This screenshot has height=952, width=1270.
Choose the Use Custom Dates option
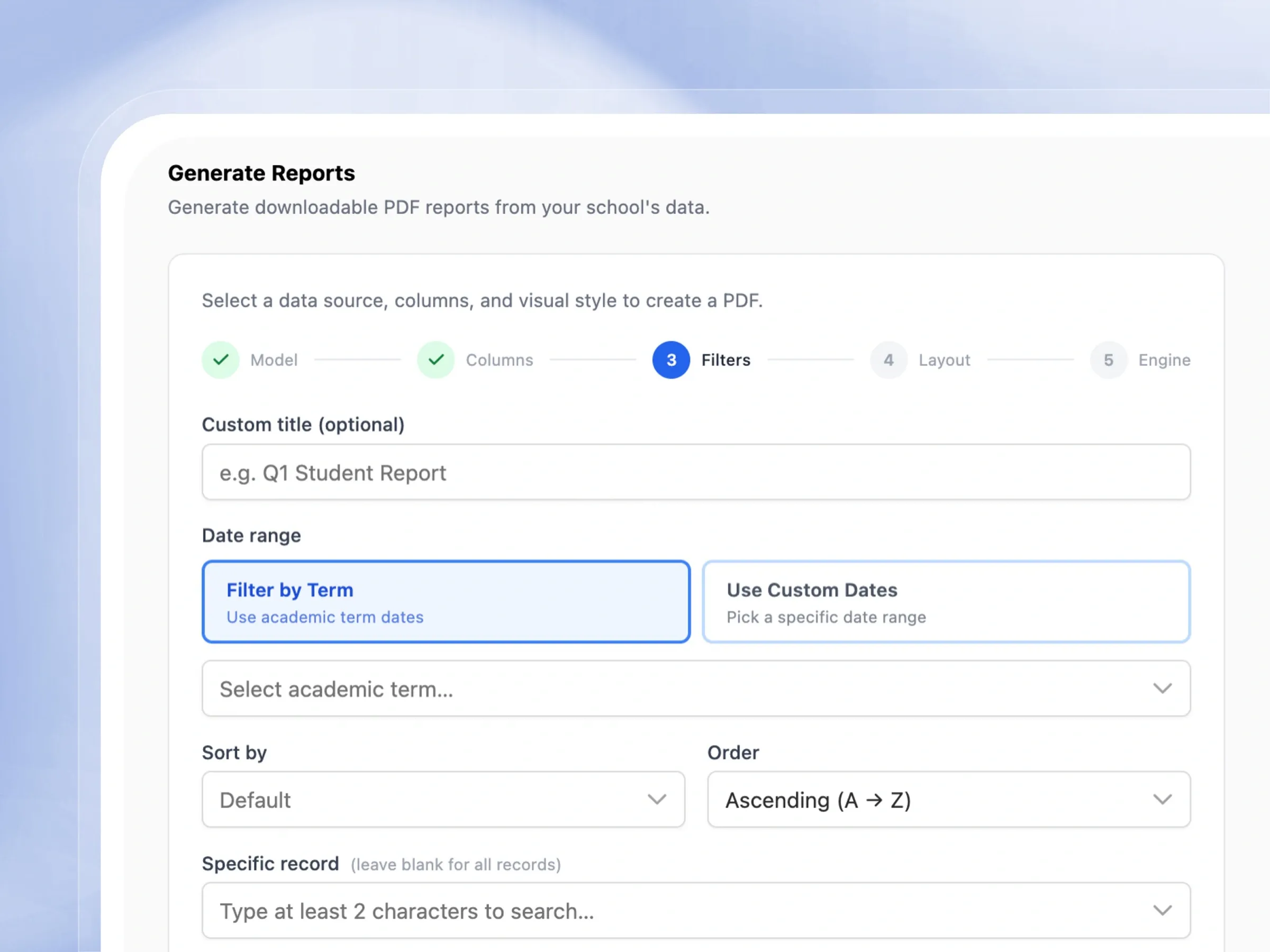coord(946,601)
